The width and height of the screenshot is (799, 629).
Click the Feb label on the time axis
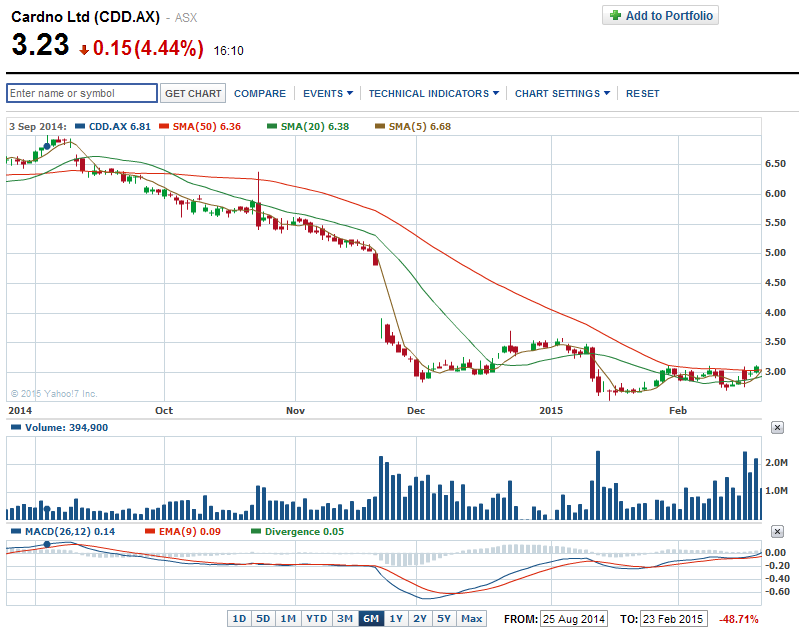678,410
